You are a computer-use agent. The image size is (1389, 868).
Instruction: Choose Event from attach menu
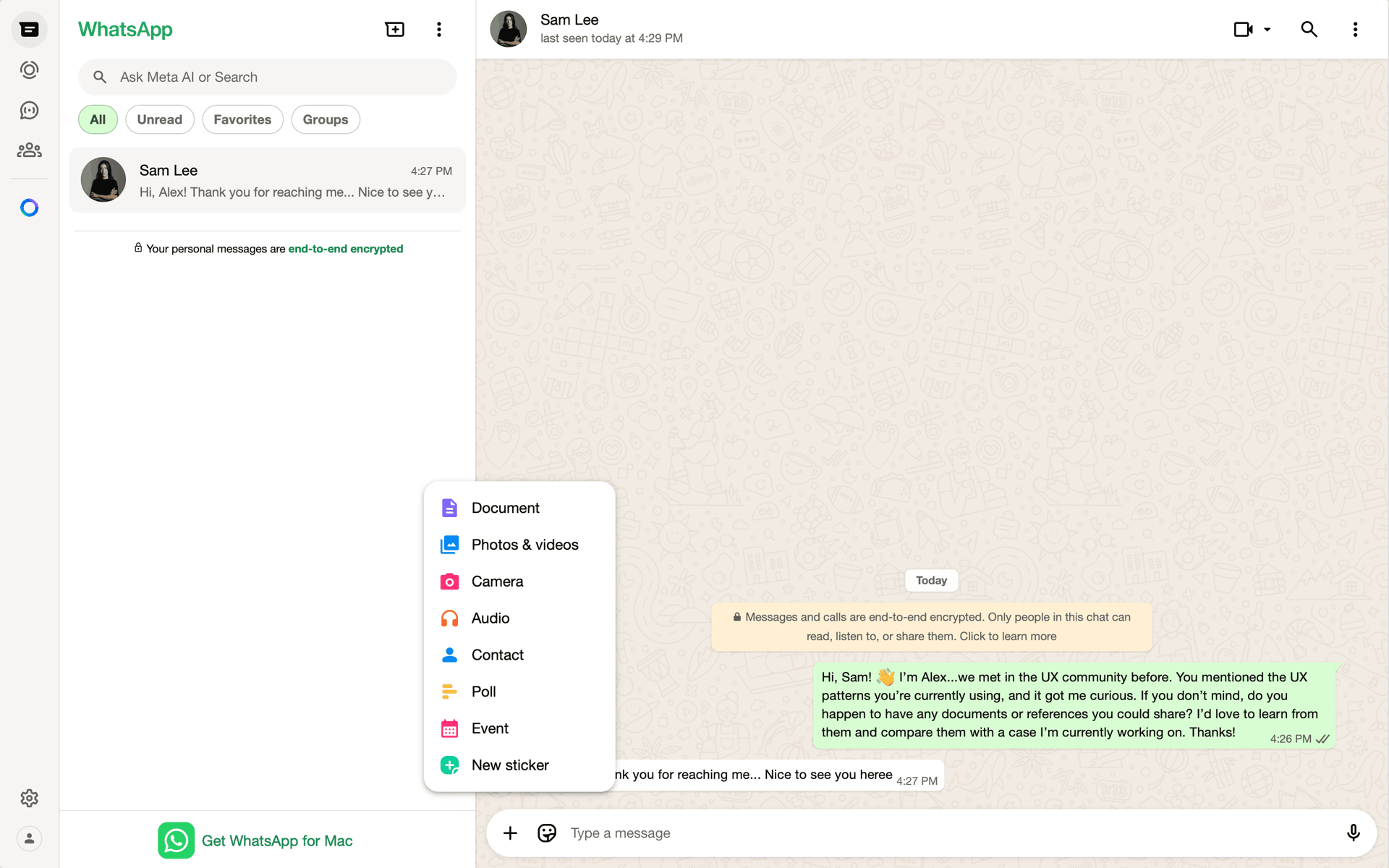519,728
